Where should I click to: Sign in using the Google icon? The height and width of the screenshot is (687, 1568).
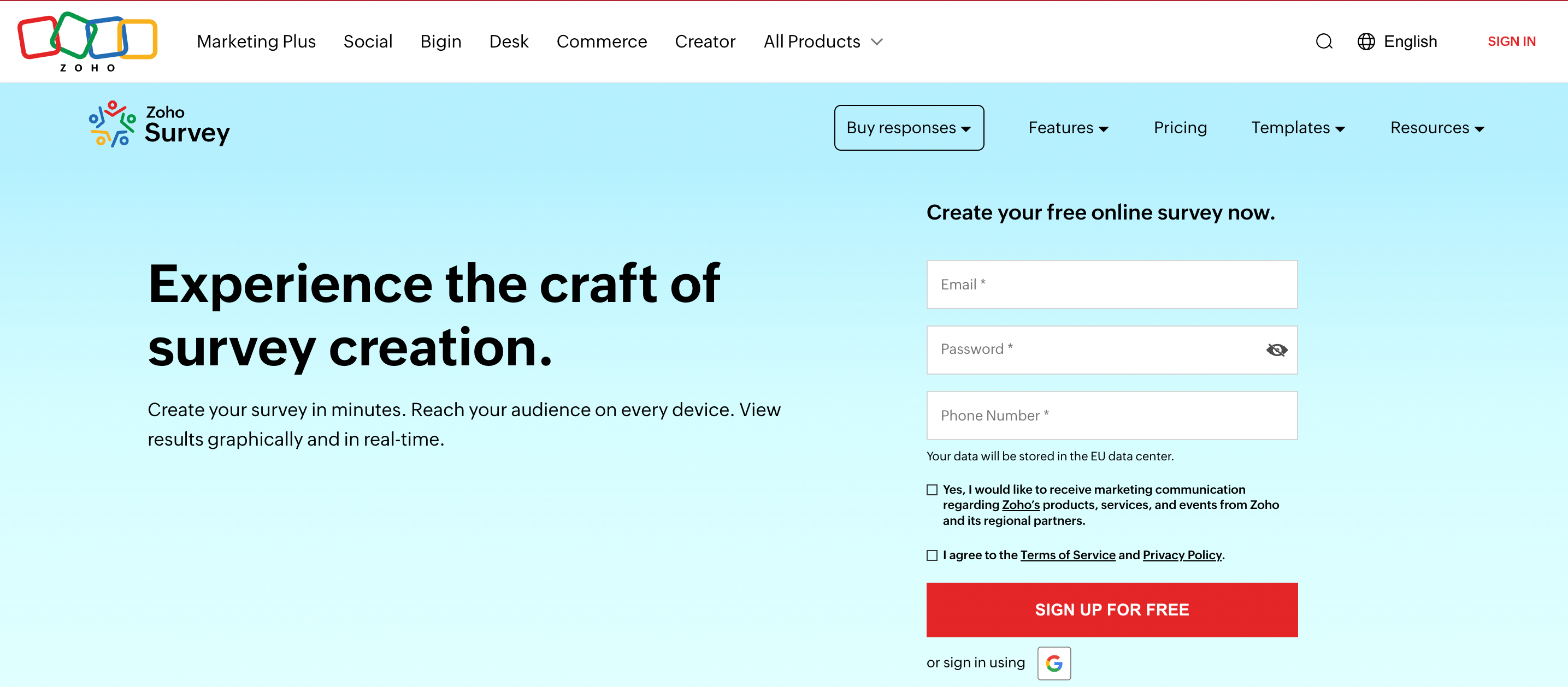point(1054,662)
